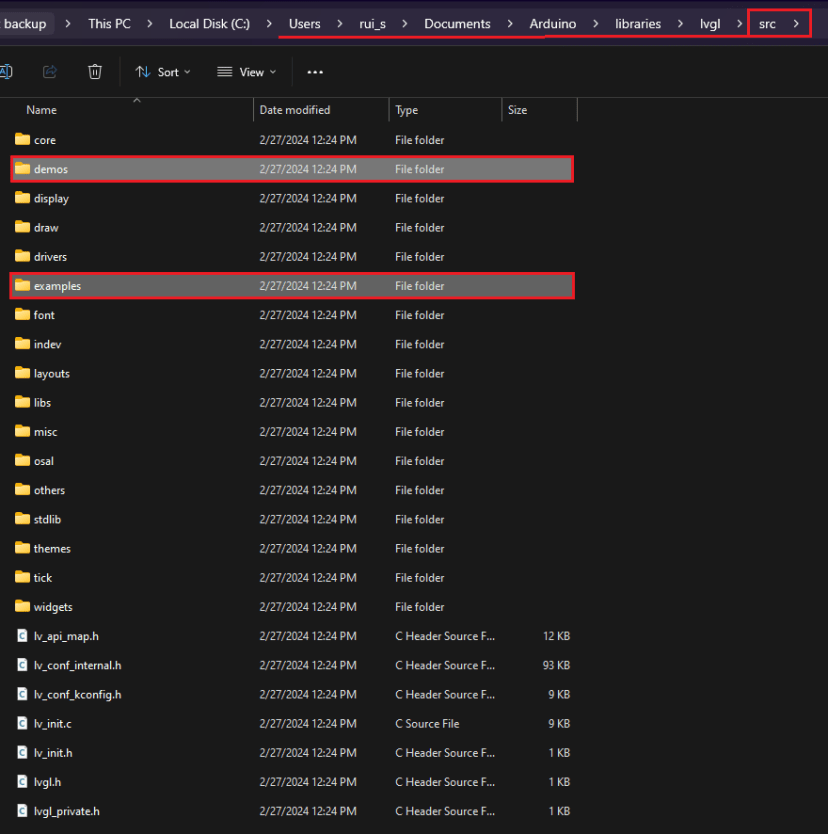Click the Delete trash icon
828x834 pixels.
pyautogui.click(x=94, y=71)
